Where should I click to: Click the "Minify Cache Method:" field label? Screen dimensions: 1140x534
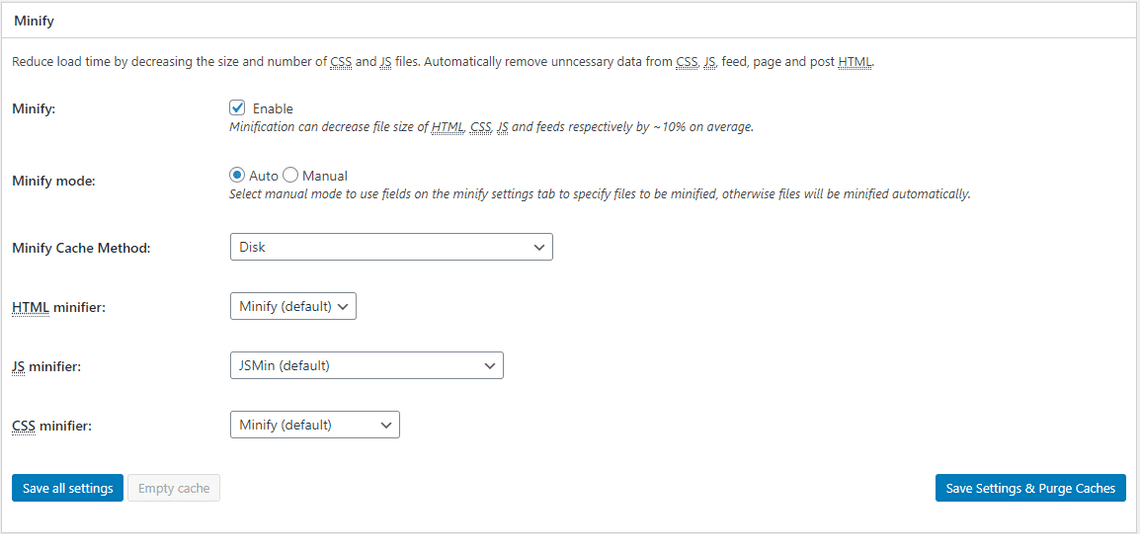click(x=81, y=248)
